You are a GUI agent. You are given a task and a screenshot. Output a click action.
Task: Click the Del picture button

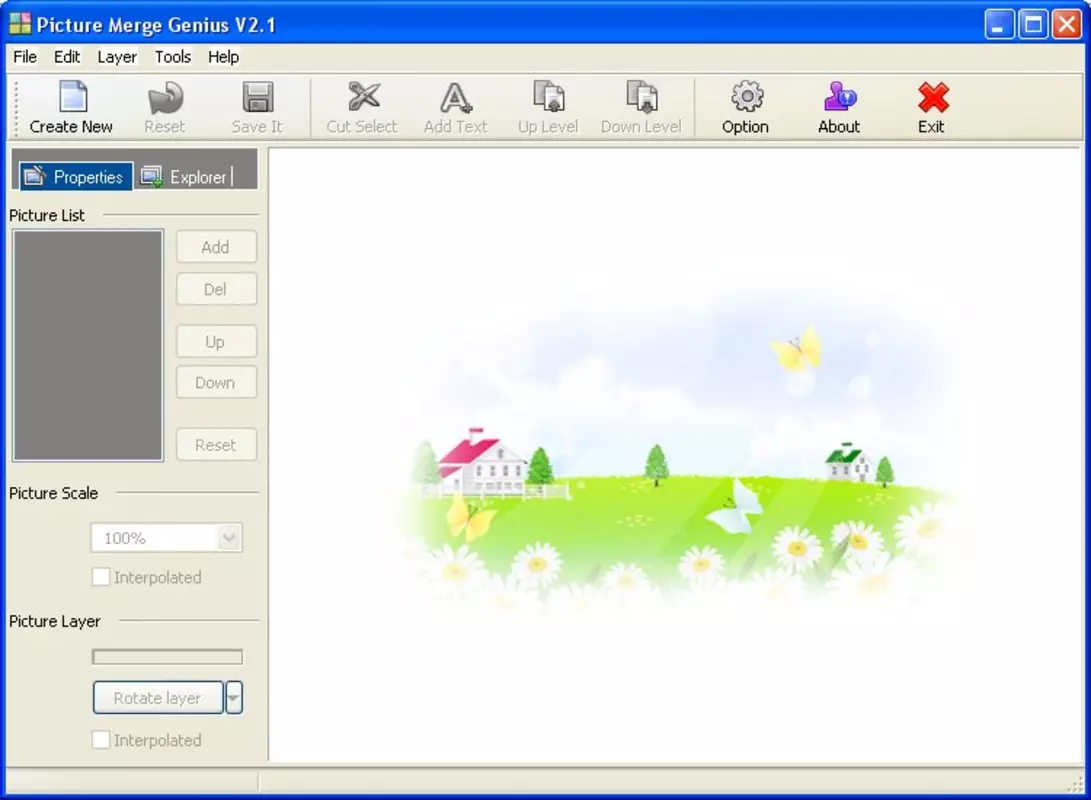pyautogui.click(x=216, y=289)
